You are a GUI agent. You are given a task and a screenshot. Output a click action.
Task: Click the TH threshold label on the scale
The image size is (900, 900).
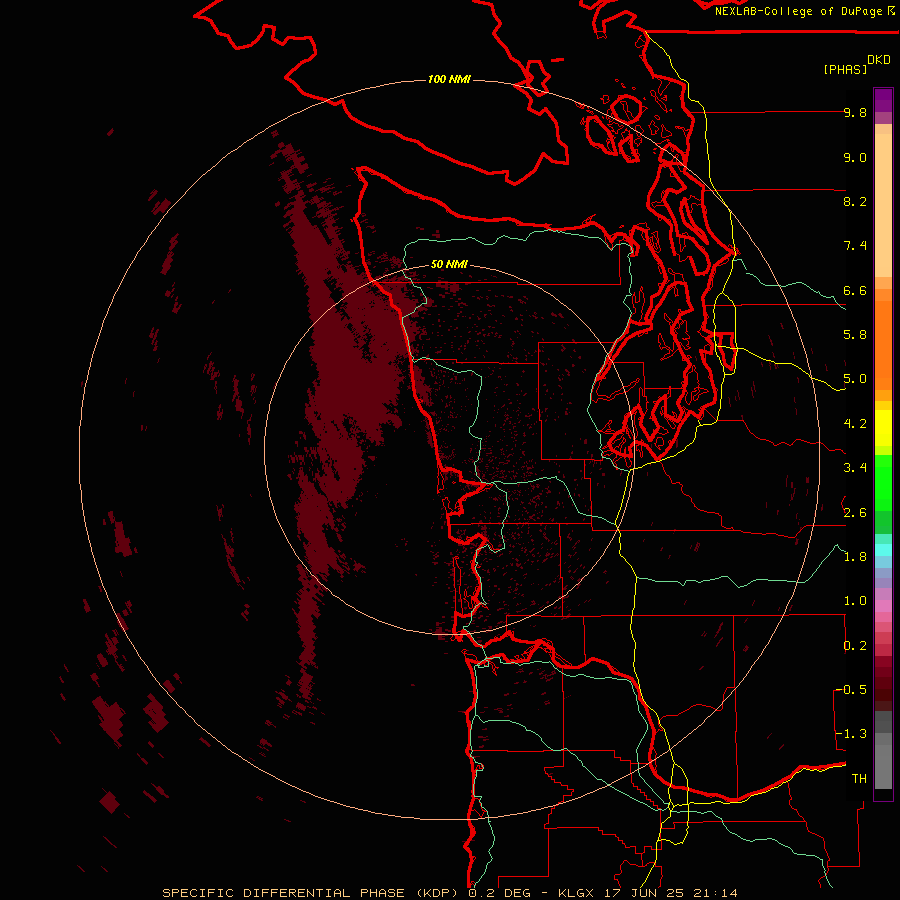(x=859, y=778)
